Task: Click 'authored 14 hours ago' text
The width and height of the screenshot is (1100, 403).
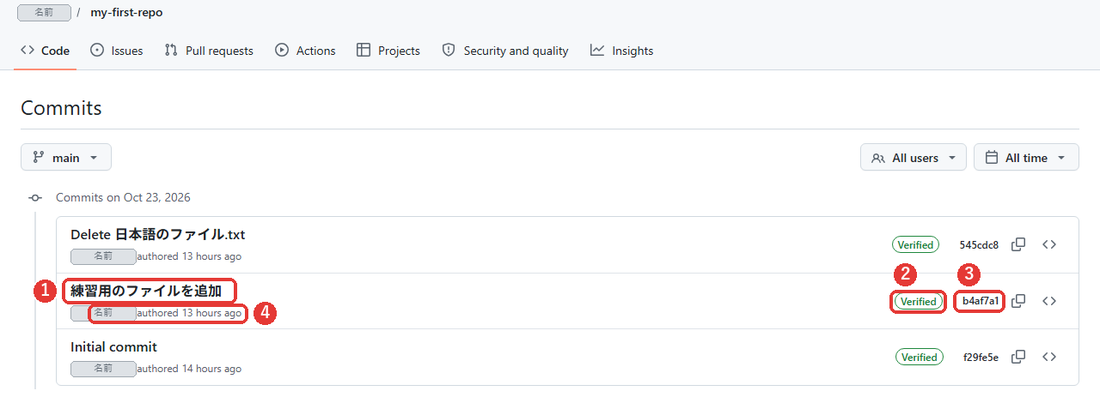Action: (189, 369)
